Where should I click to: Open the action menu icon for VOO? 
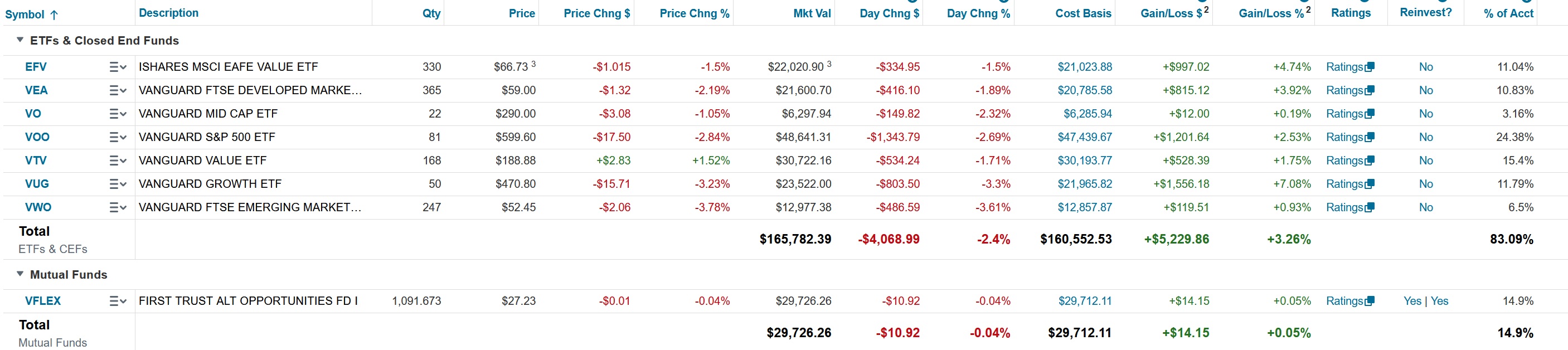point(118,137)
